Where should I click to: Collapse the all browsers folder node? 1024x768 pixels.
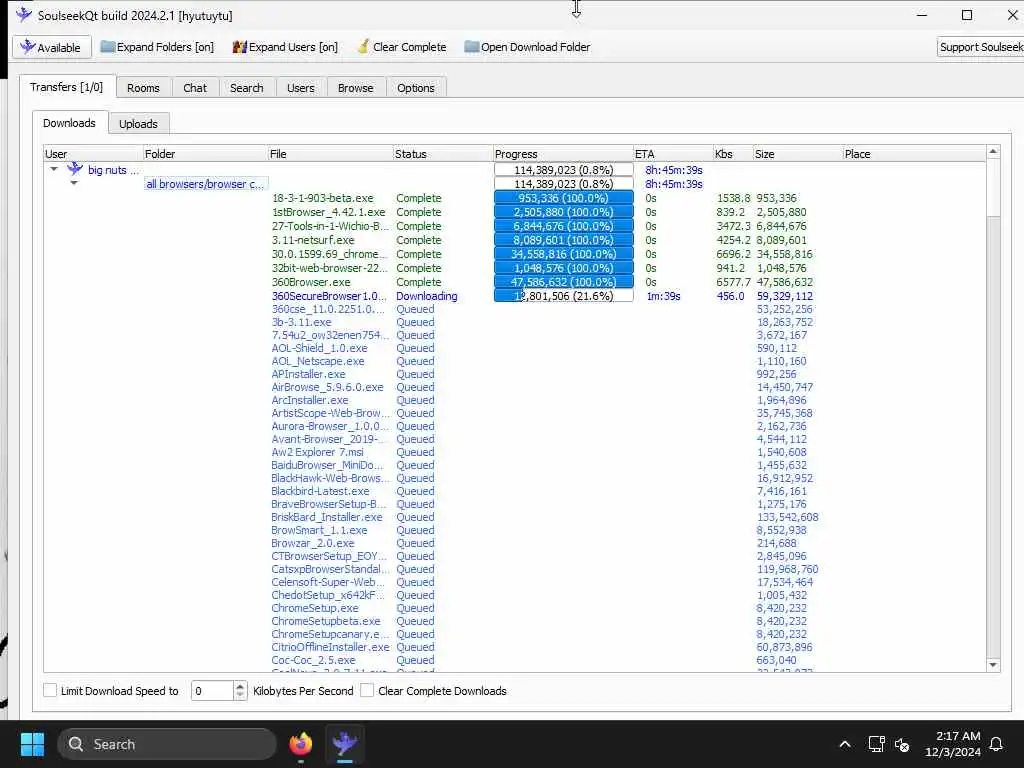[x=74, y=184]
